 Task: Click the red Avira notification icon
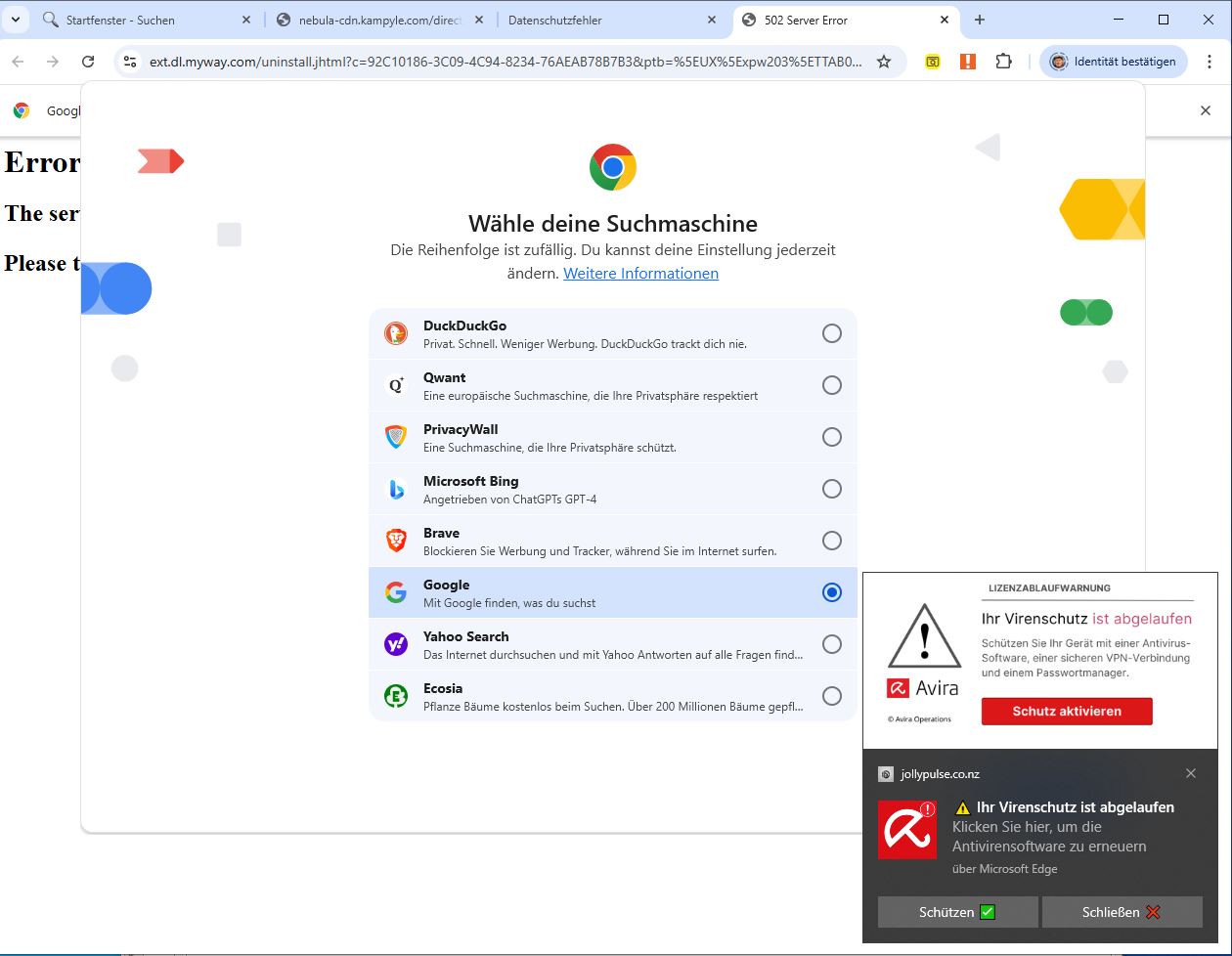point(906,830)
